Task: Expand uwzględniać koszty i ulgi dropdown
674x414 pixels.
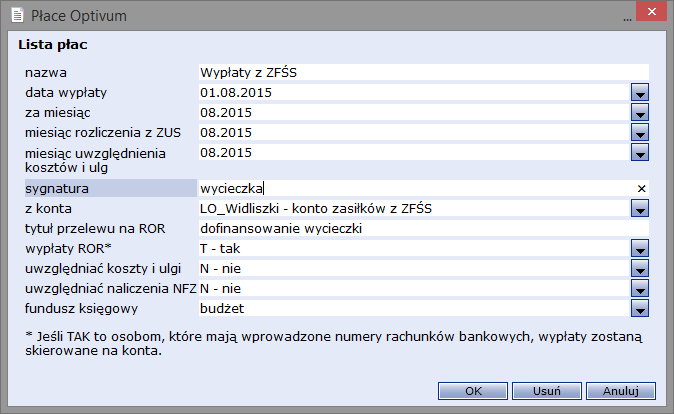Action: (x=640, y=268)
